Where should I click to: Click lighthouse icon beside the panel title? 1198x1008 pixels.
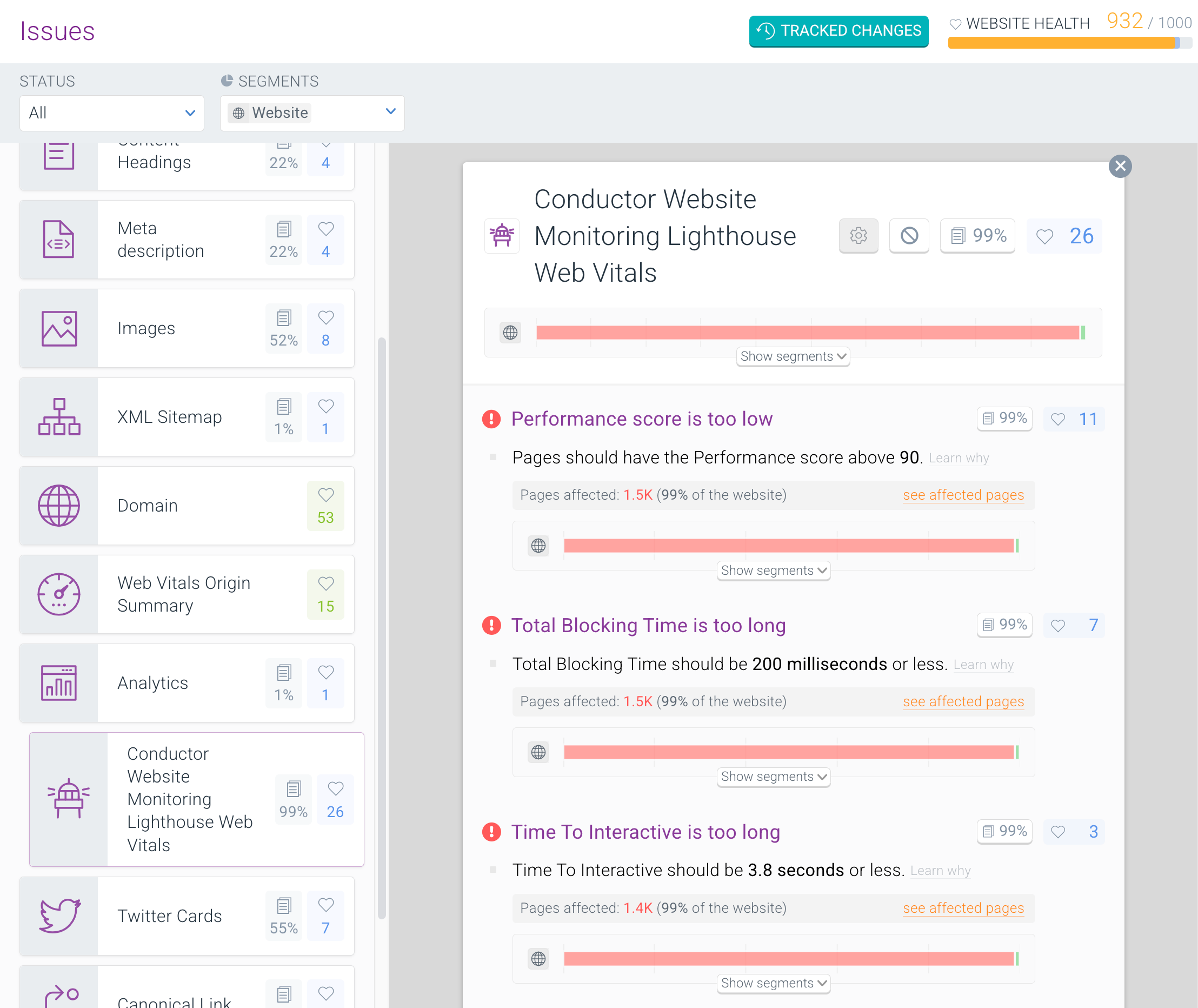(502, 235)
